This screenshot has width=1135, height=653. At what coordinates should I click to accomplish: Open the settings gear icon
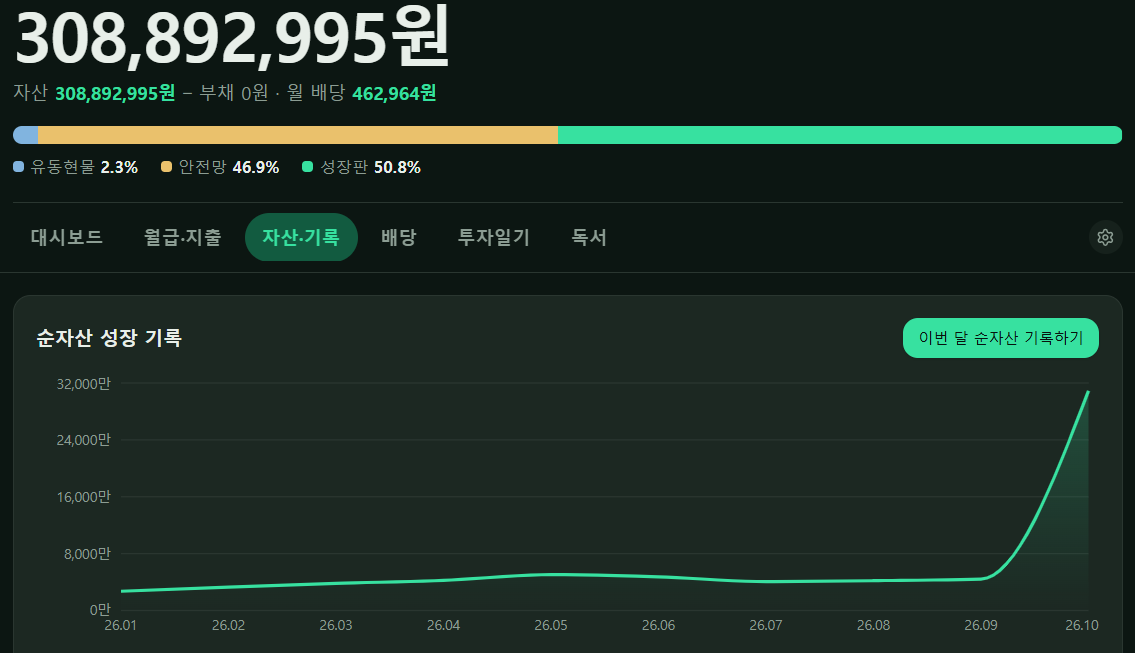coord(1105,237)
